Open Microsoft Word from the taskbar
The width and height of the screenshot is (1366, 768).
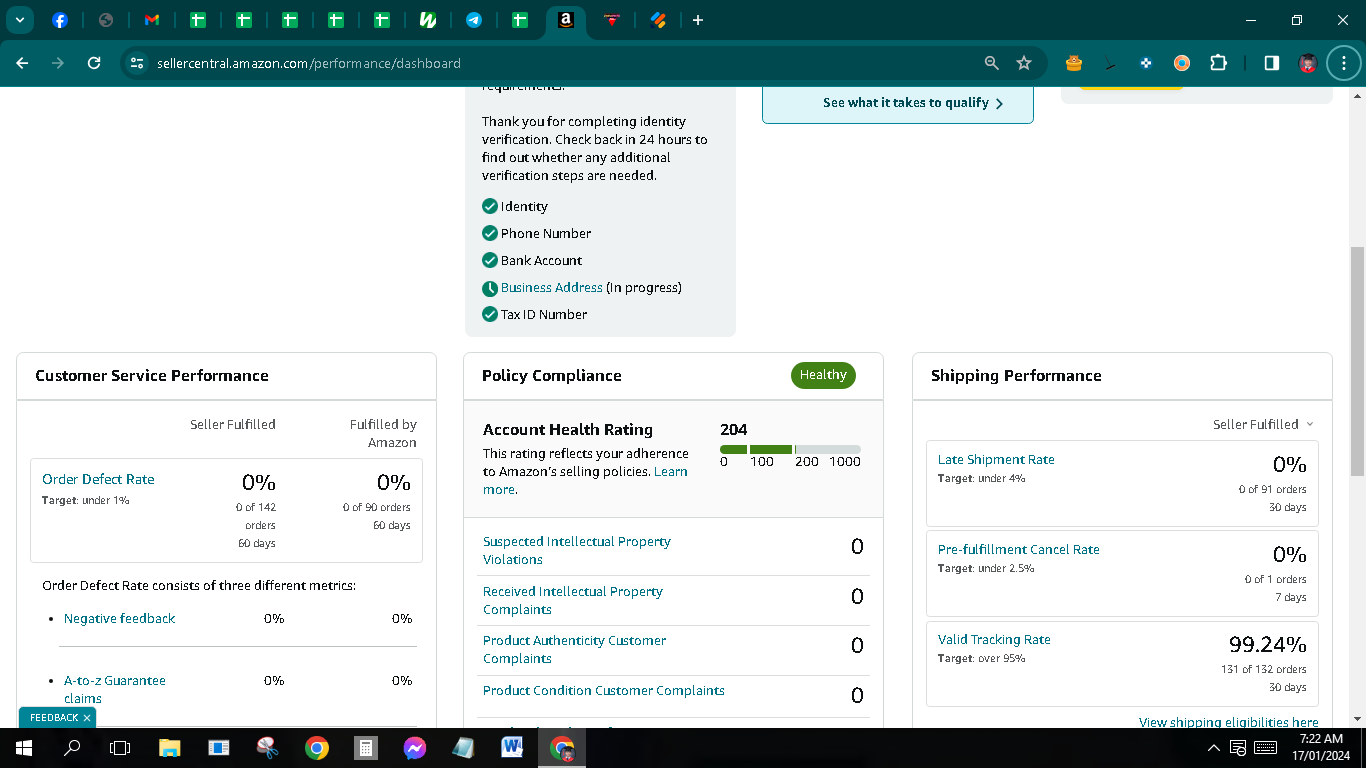click(513, 747)
